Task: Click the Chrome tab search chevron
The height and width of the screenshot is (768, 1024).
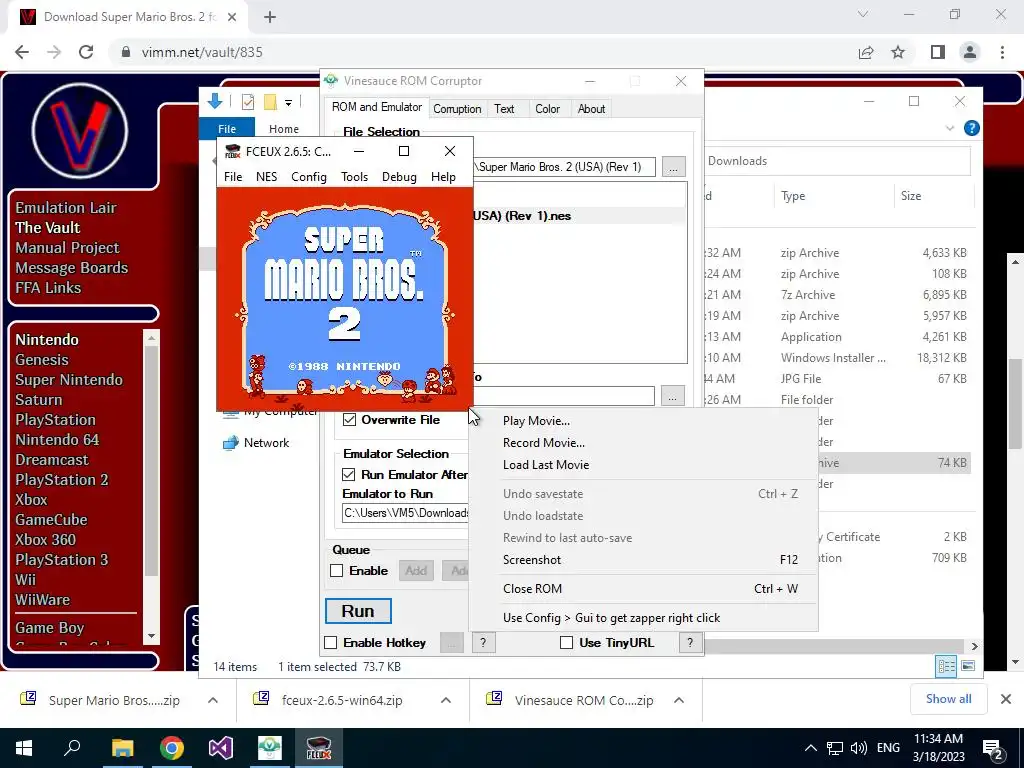Action: (x=863, y=14)
